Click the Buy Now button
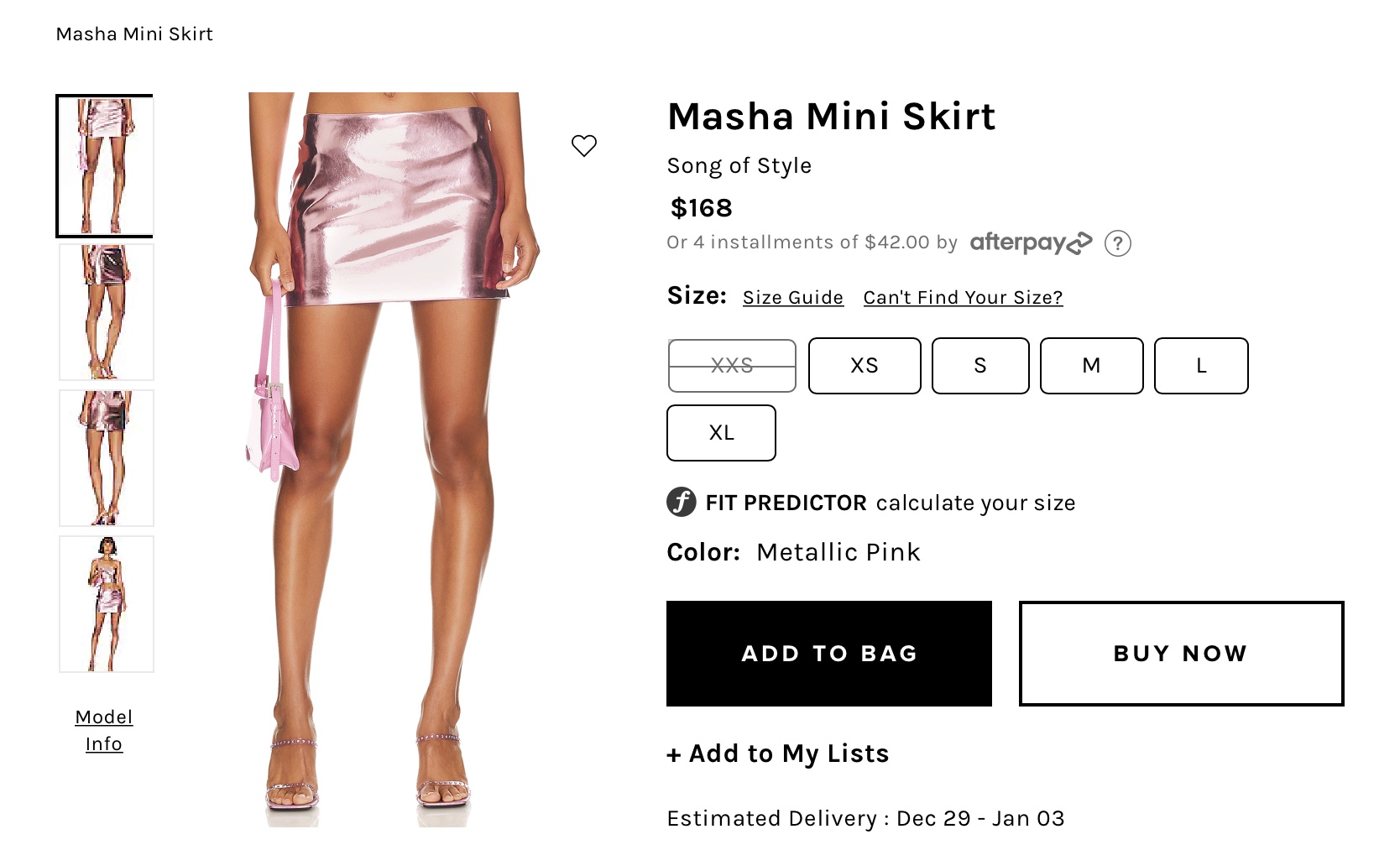Screen dimensions: 1400x850 click(1181, 654)
